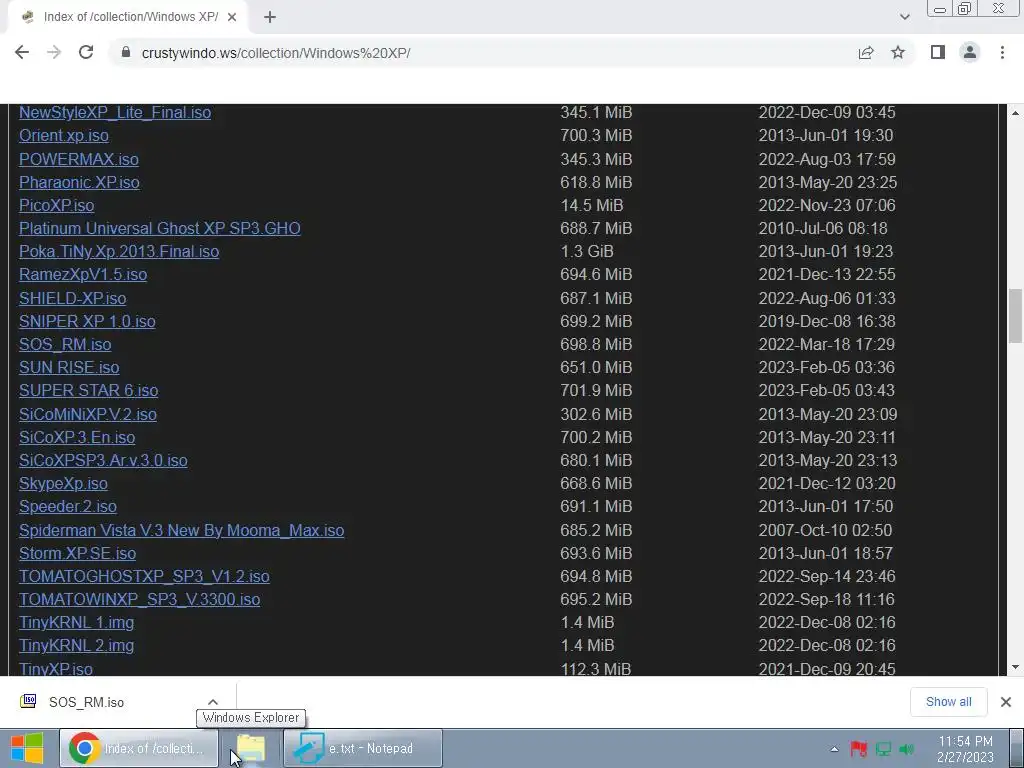Click scrollbar down arrow
The height and width of the screenshot is (768, 1024).
(x=1015, y=667)
